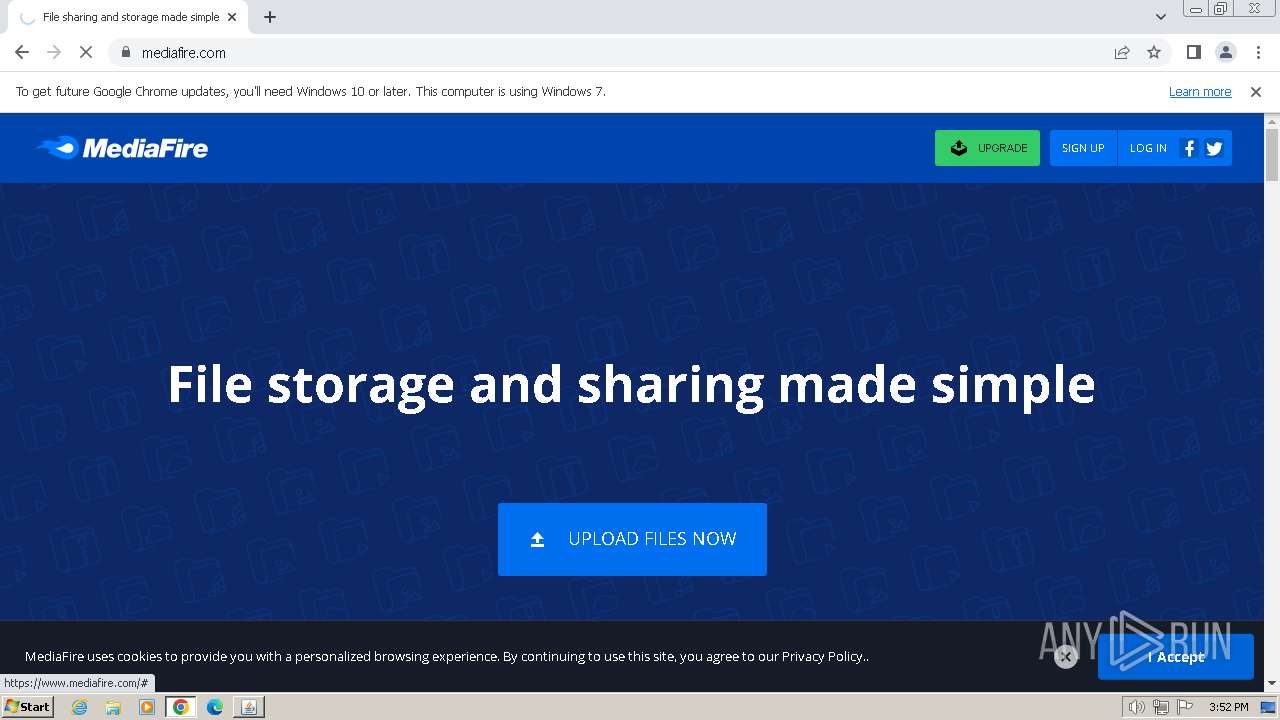Open the Windows Start menu
Image resolution: width=1280 pixels, height=720 pixels.
click(27, 706)
